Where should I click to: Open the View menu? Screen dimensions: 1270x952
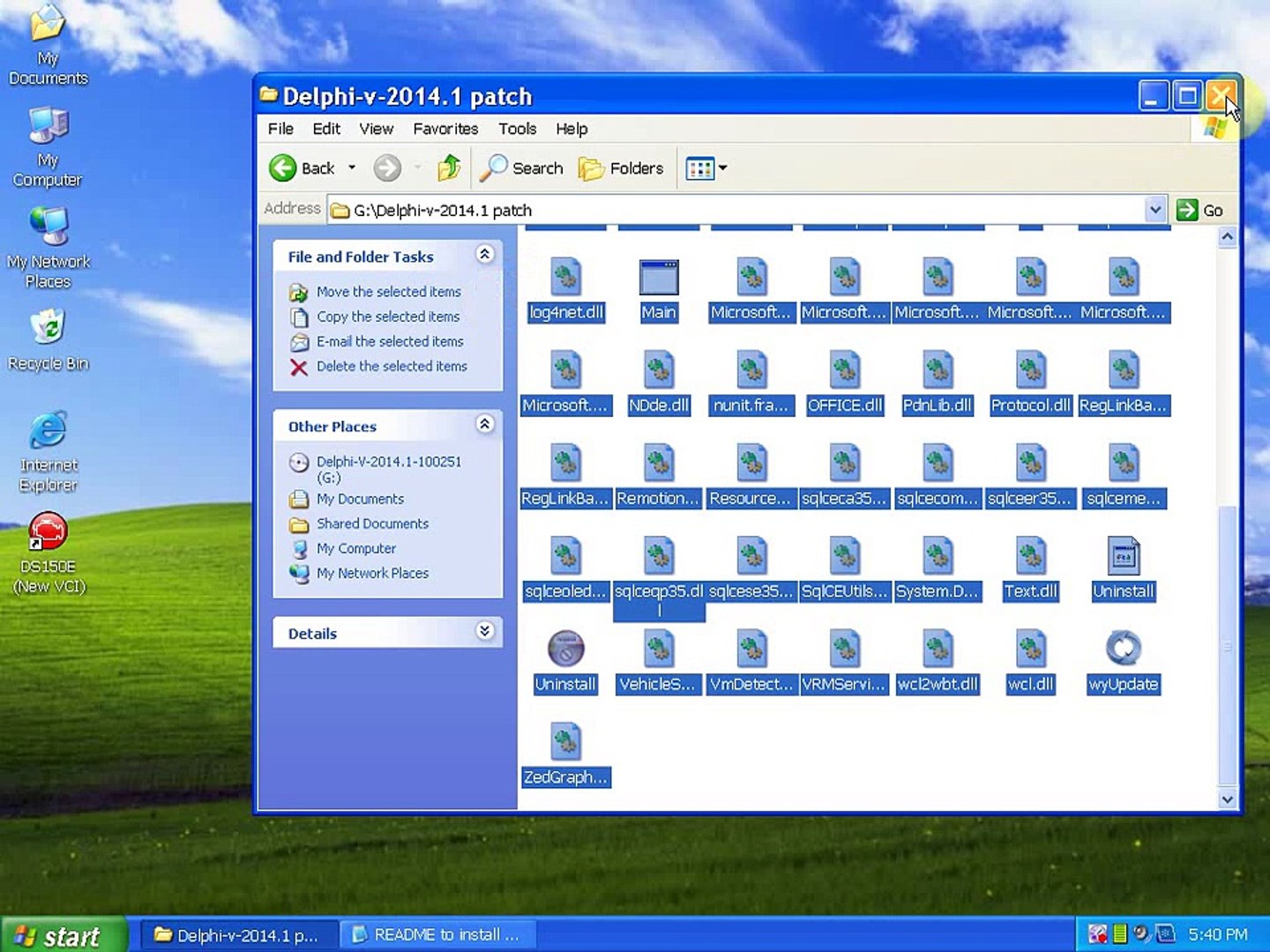376,129
